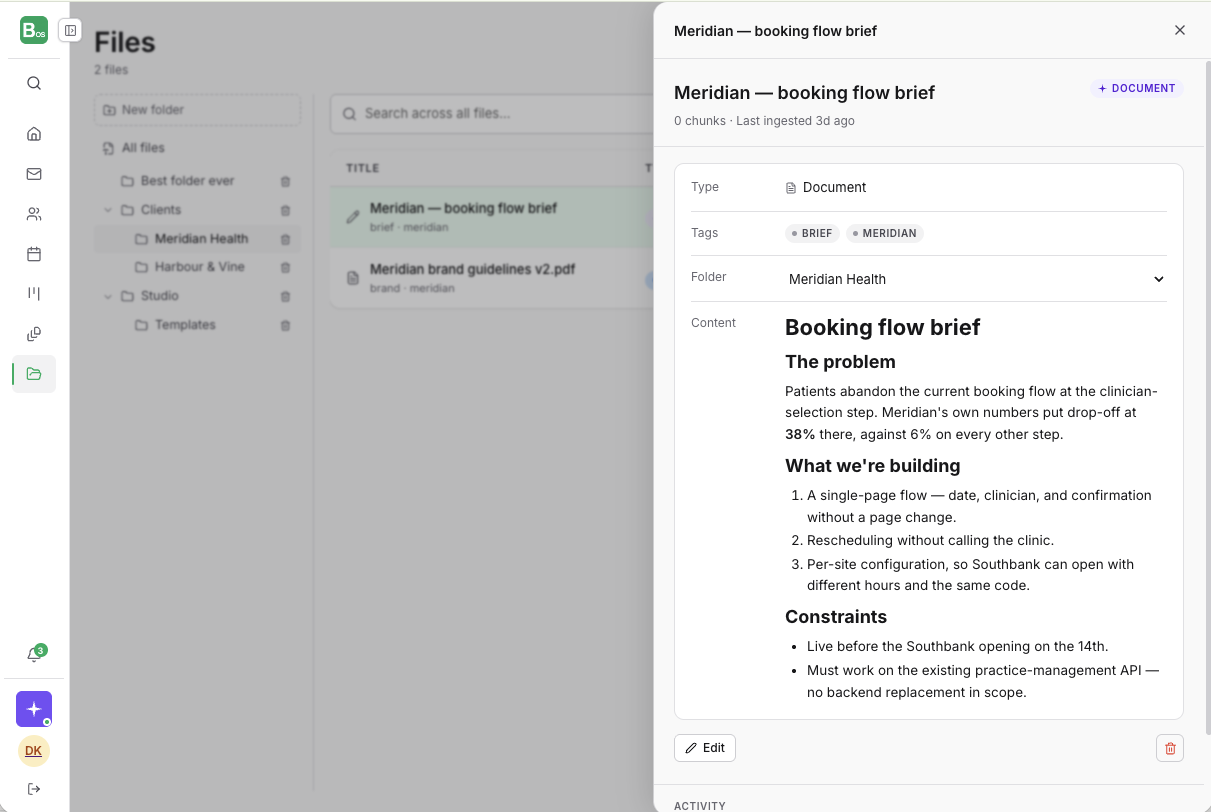Open the copy/documents sidebar icon
Screen dimensions: 1211x812
tap(34, 334)
